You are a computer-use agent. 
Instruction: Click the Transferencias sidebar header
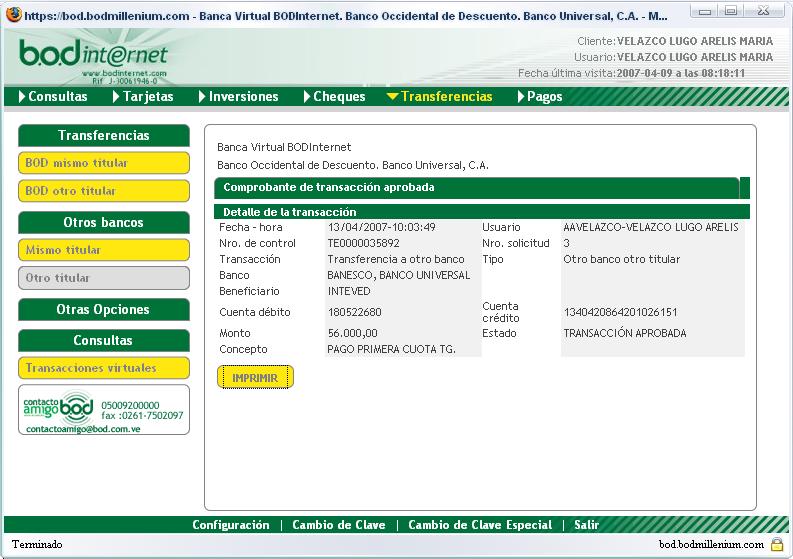[x=104, y=135]
